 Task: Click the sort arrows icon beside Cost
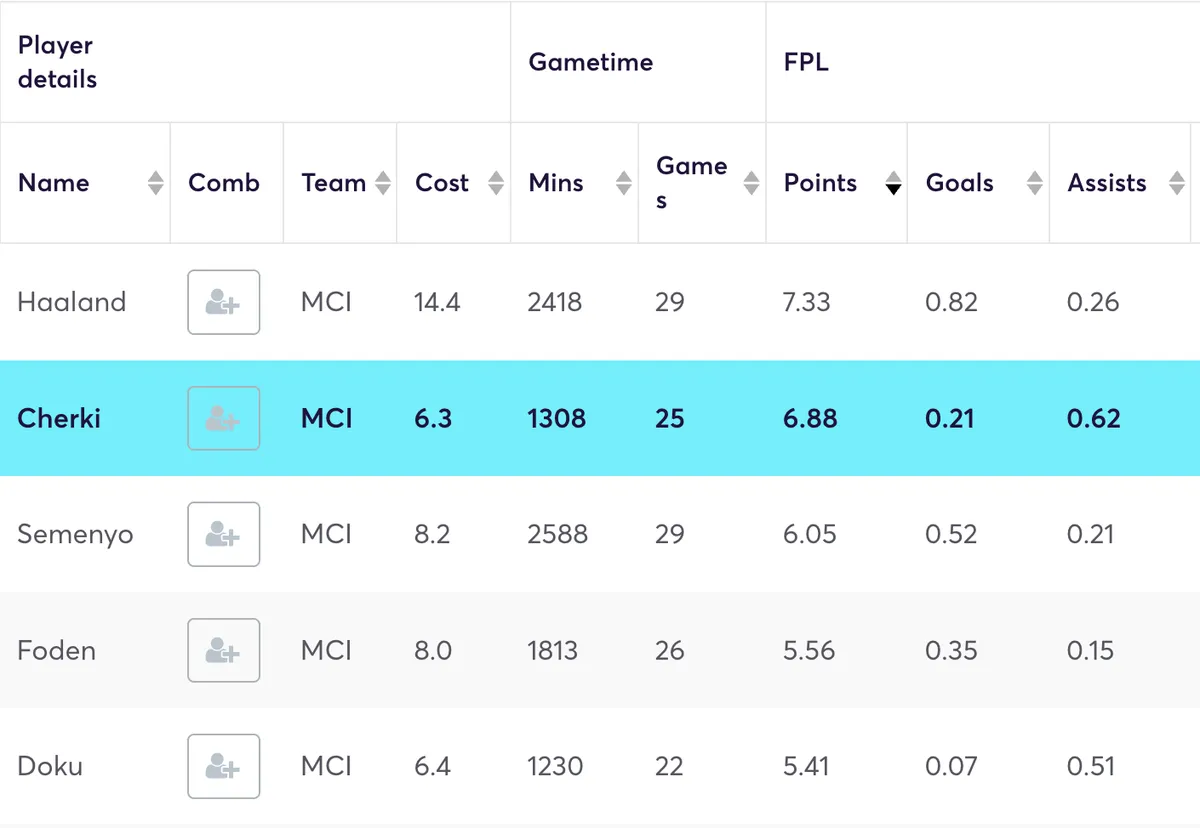[x=497, y=184]
